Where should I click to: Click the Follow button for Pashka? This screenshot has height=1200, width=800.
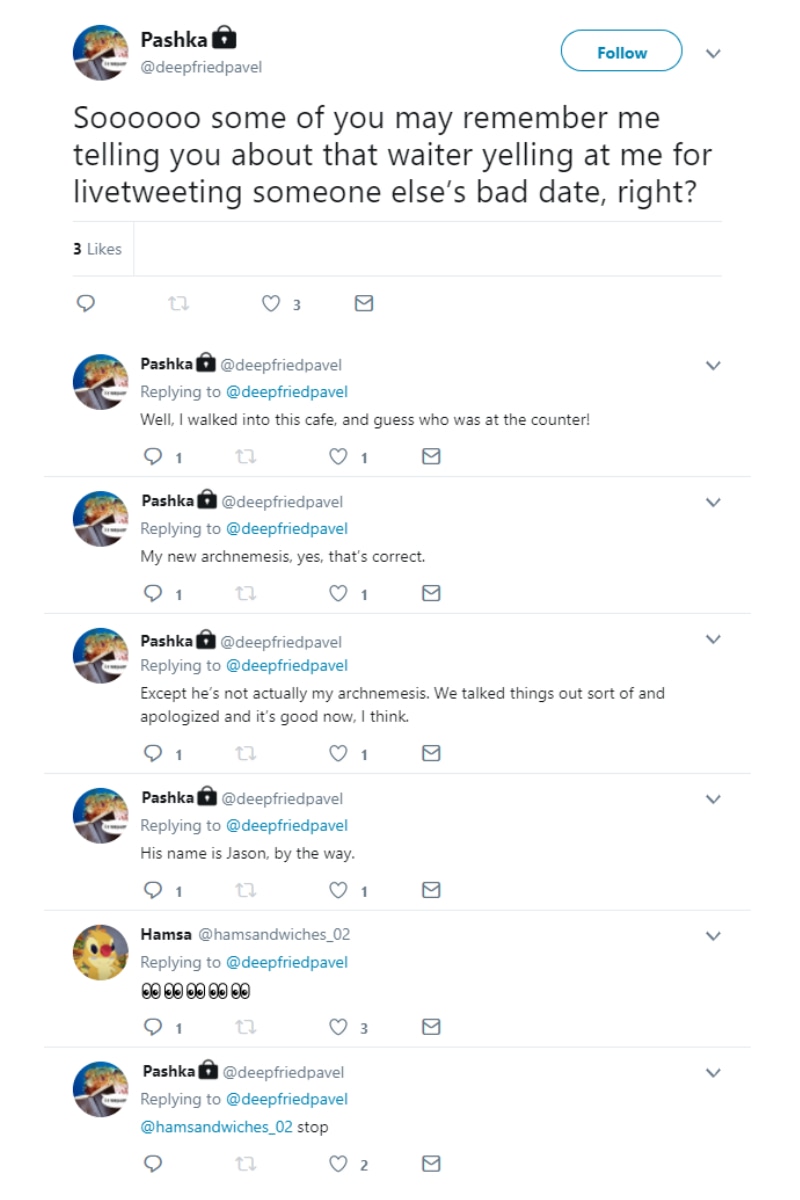(621, 52)
